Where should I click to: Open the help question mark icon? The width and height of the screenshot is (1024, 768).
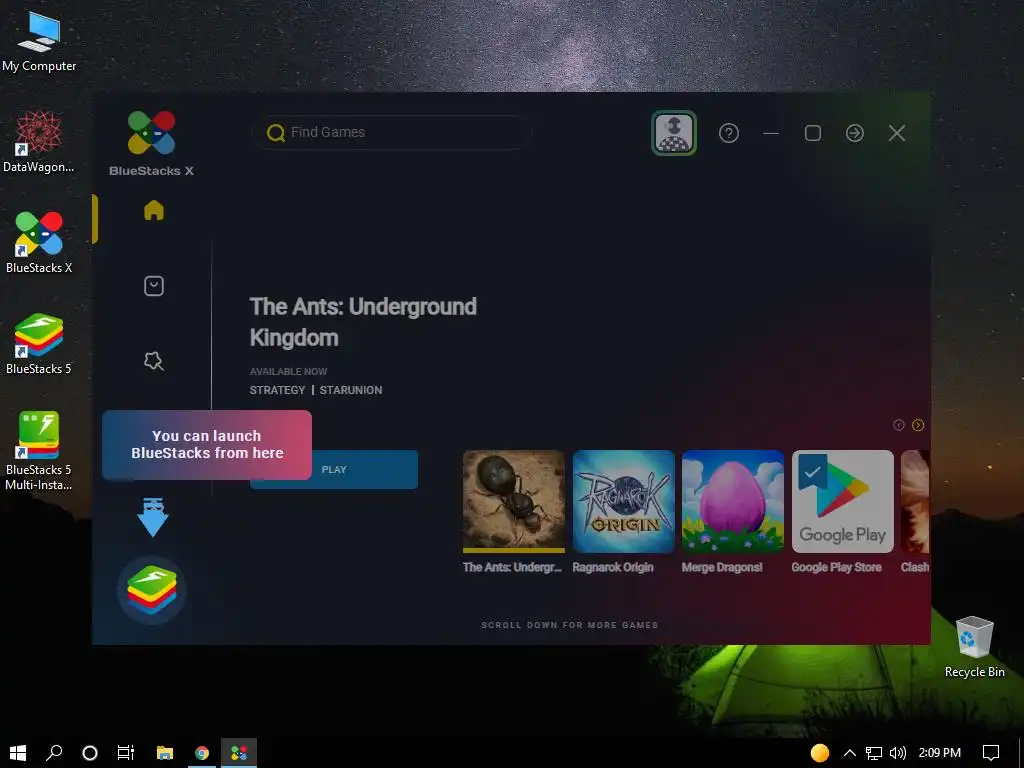tap(729, 133)
